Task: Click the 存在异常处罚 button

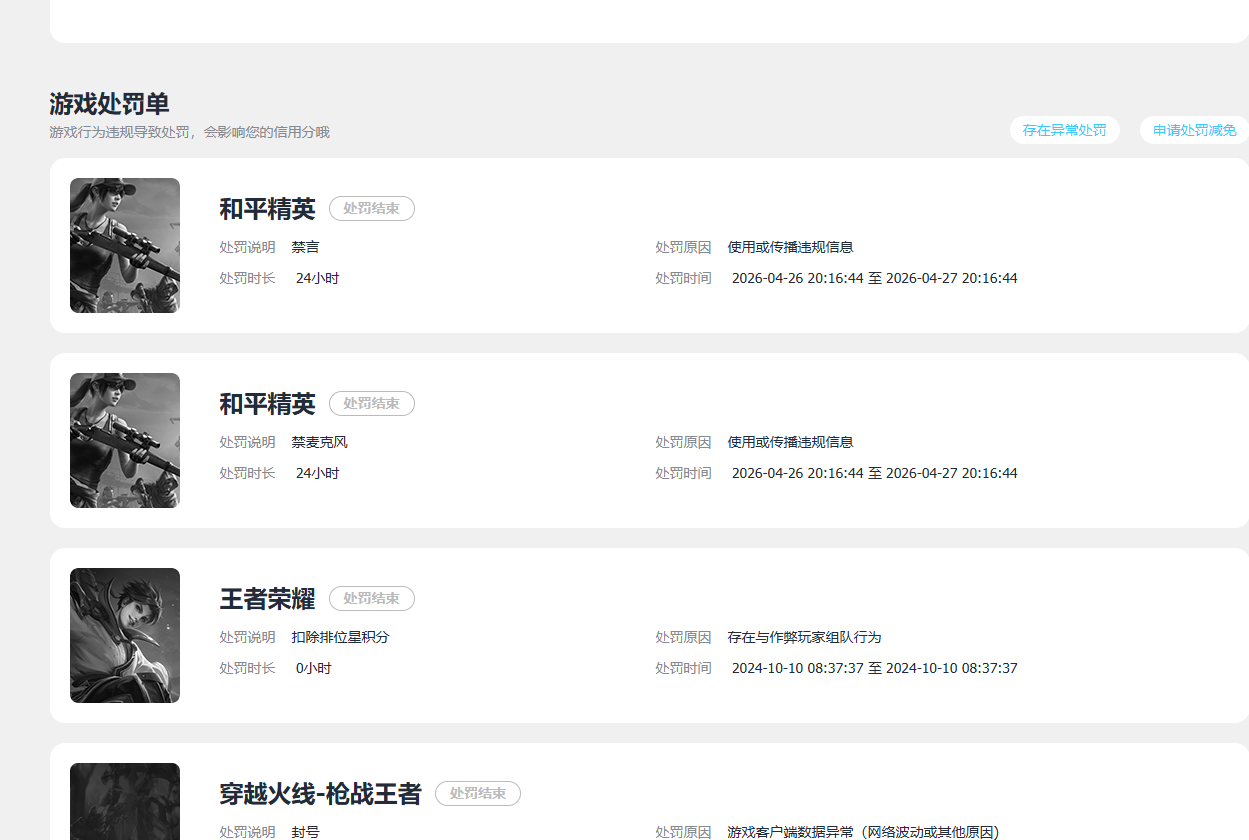Action: 1064,130
